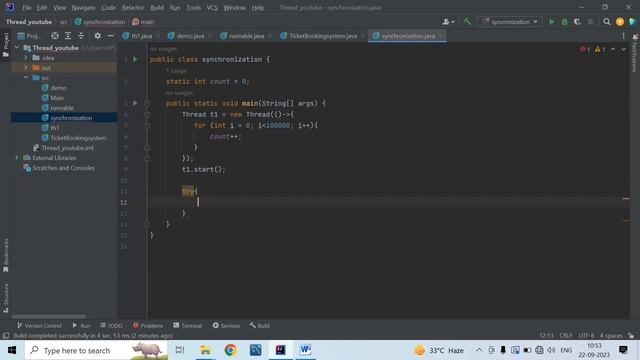Screen dimensions: 640x360
Task: Open the Code menu
Action: click(x=108, y=8)
